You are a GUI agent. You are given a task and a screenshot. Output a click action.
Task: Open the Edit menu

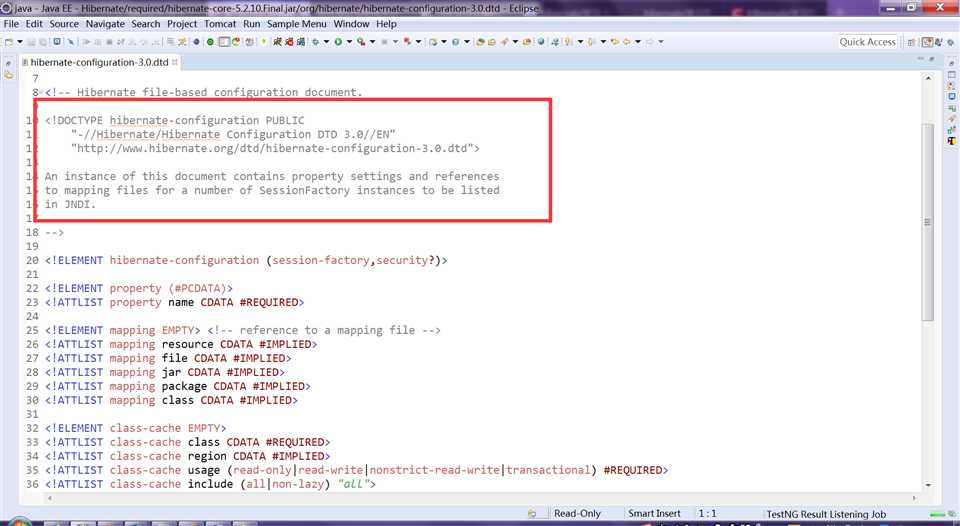point(34,24)
